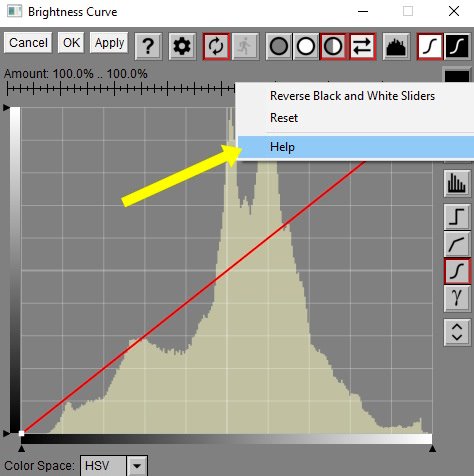
Task: Select the white circle mode icon
Action: point(306,46)
